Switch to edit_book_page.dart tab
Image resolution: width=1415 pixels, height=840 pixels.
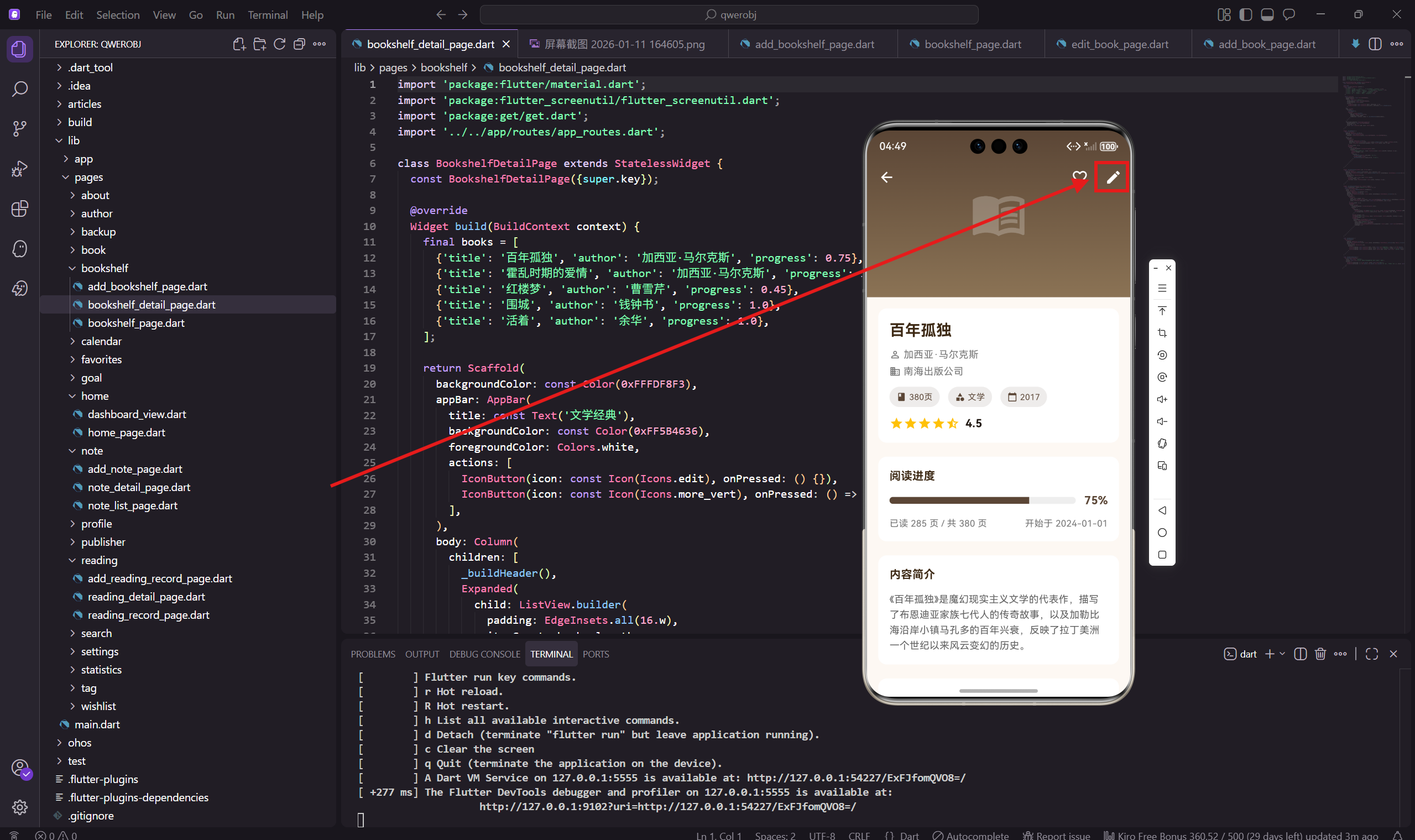click(1118, 44)
